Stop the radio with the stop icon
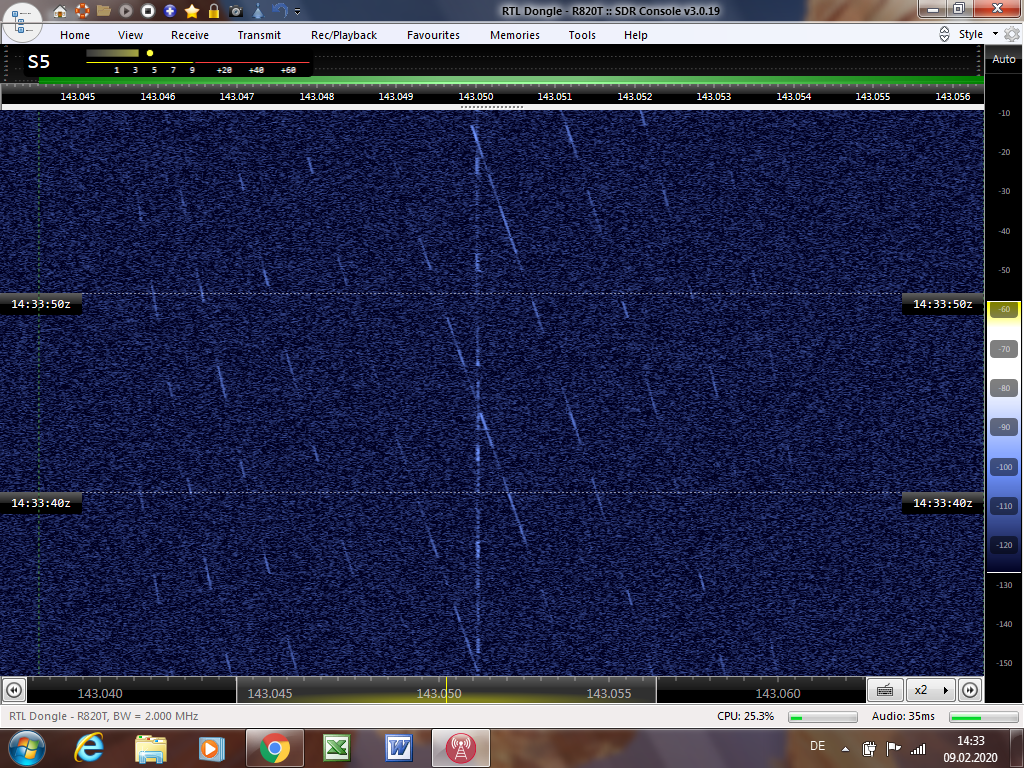The image size is (1024, 768). [148, 11]
